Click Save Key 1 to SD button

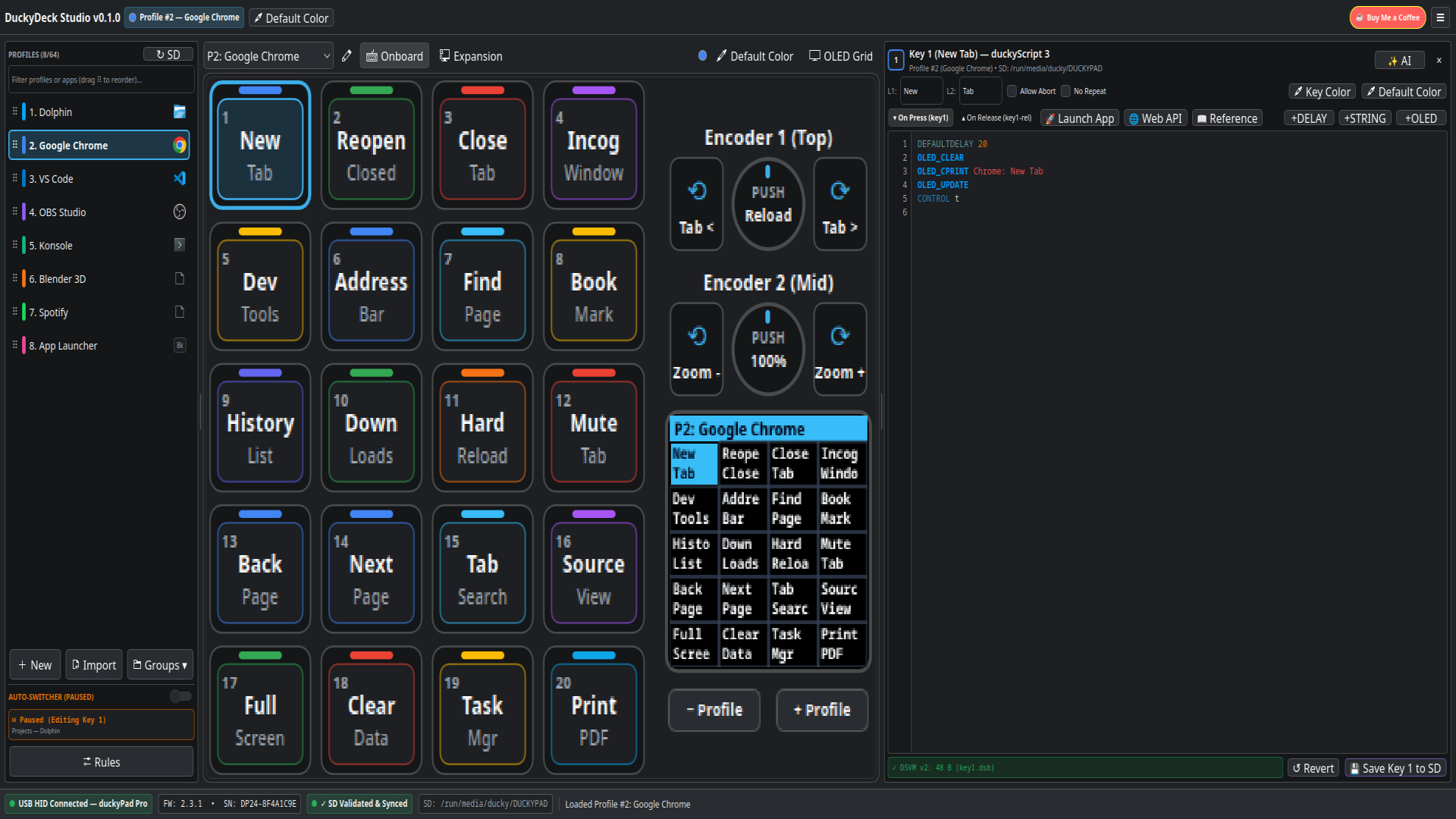pos(1395,768)
